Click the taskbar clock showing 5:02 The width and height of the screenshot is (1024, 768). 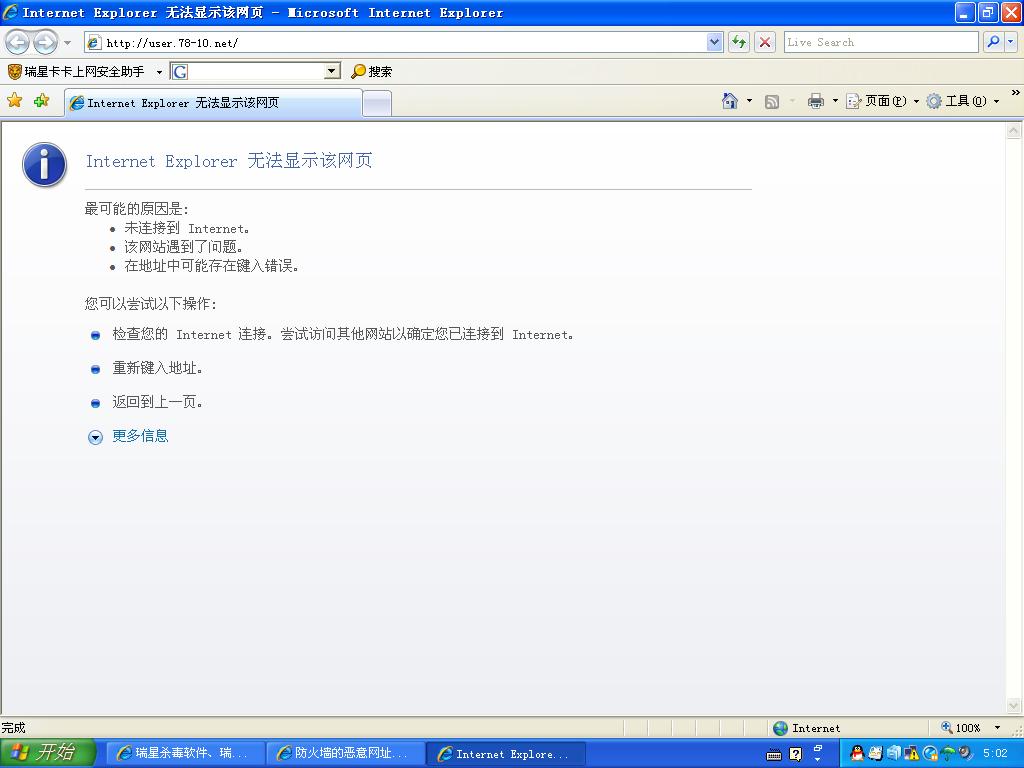[995, 754]
